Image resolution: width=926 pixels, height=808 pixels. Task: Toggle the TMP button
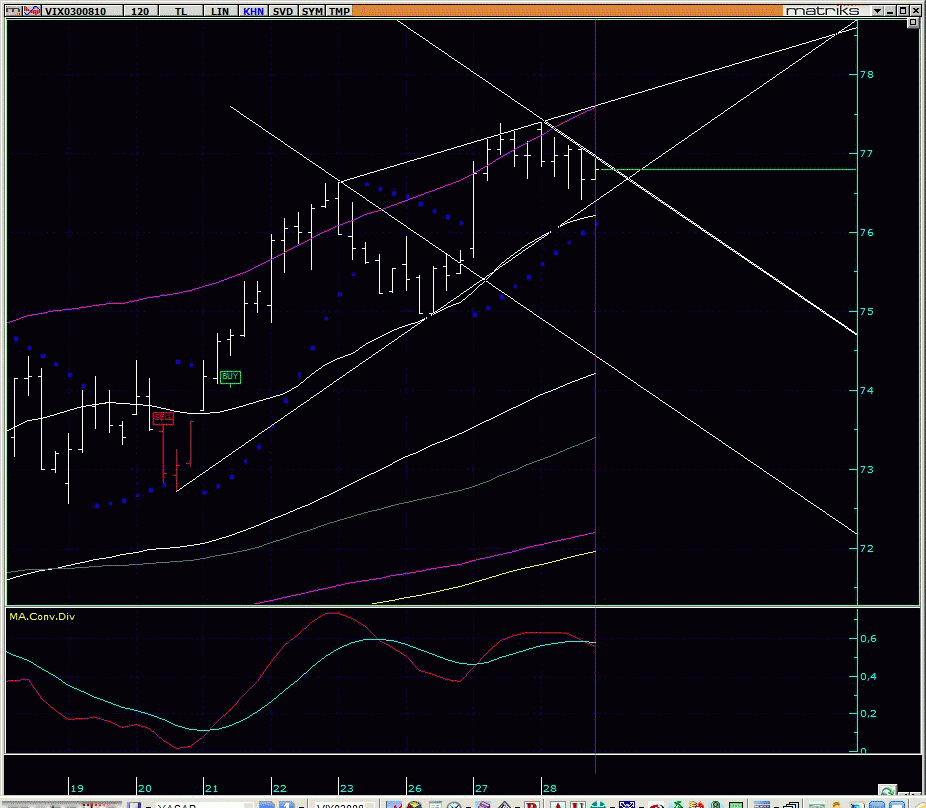339,11
